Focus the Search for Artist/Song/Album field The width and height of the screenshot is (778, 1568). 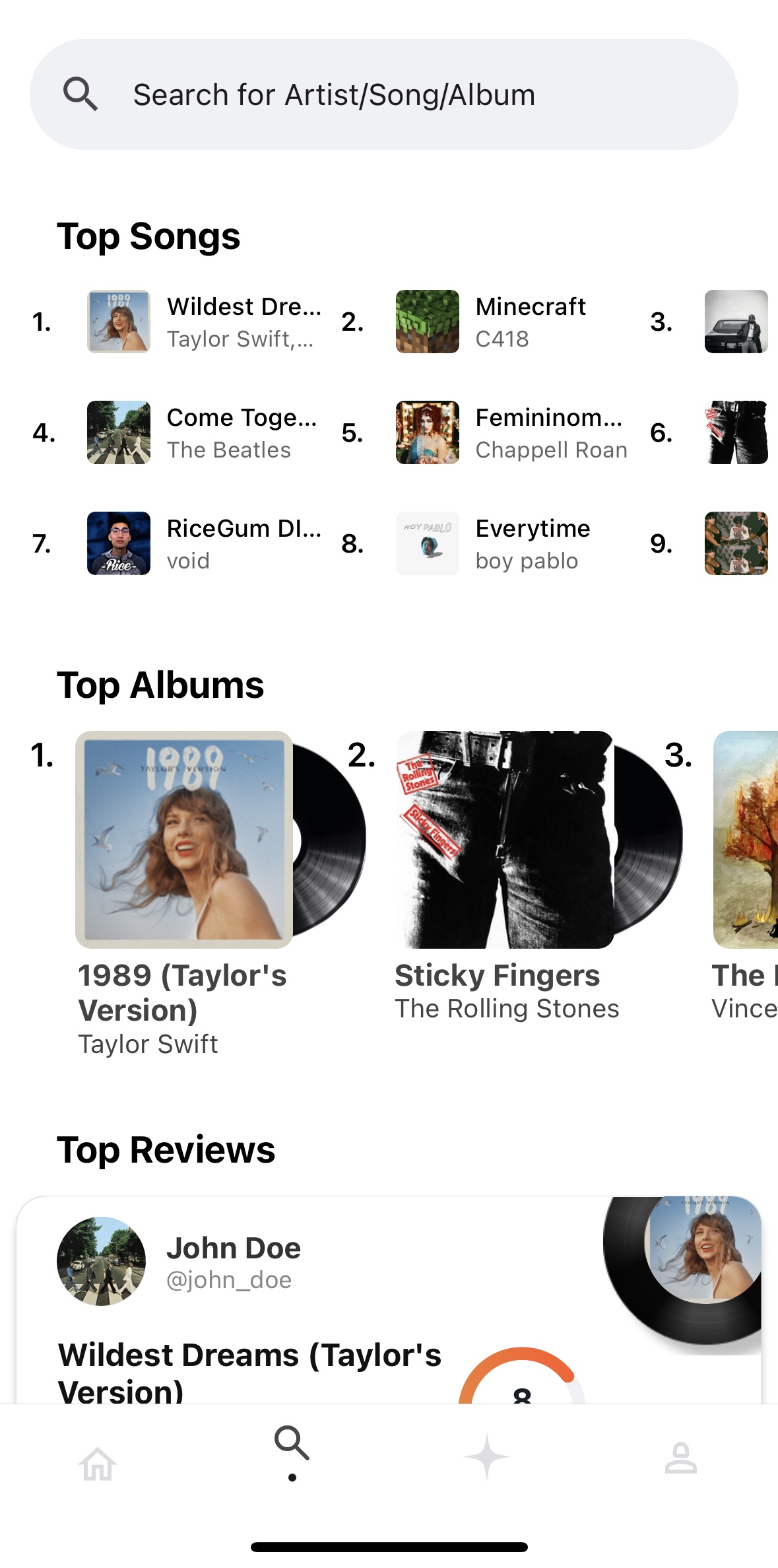pos(383,94)
